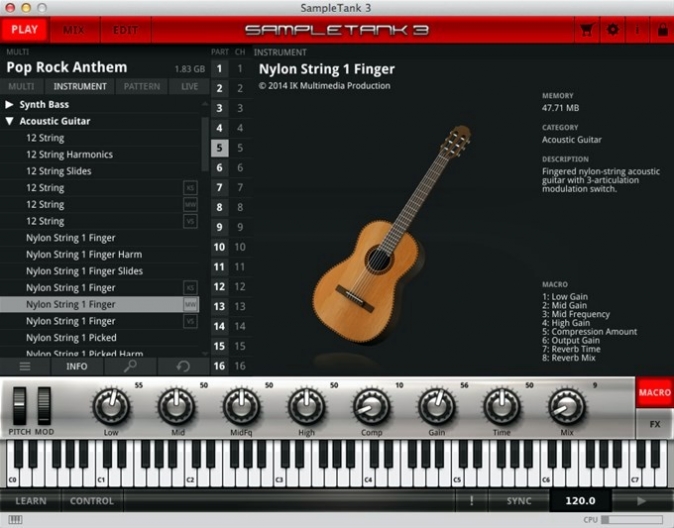Open the MULTI browser tab

pos(21,86)
